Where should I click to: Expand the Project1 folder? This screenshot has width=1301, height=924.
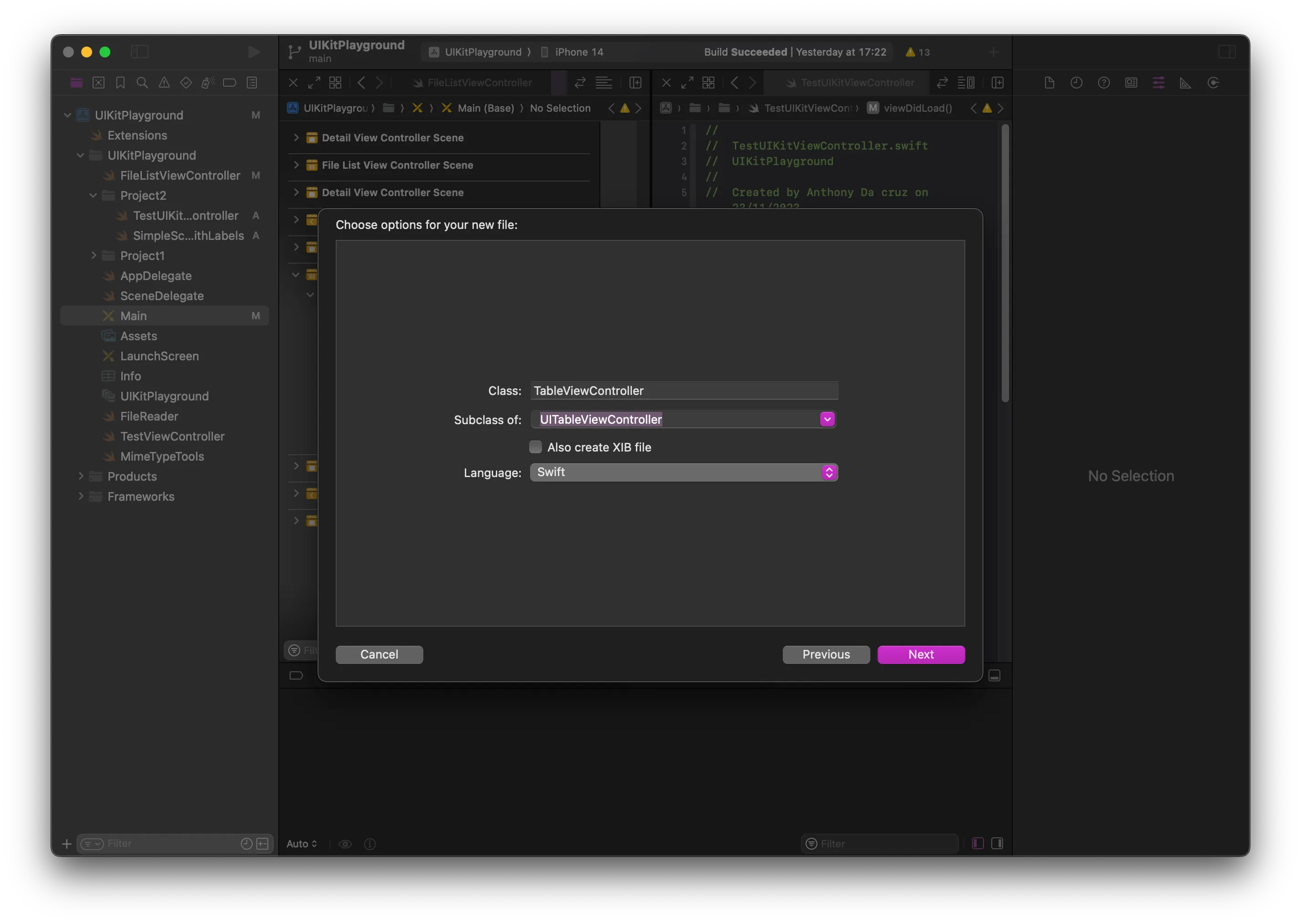[x=94, y=255]
